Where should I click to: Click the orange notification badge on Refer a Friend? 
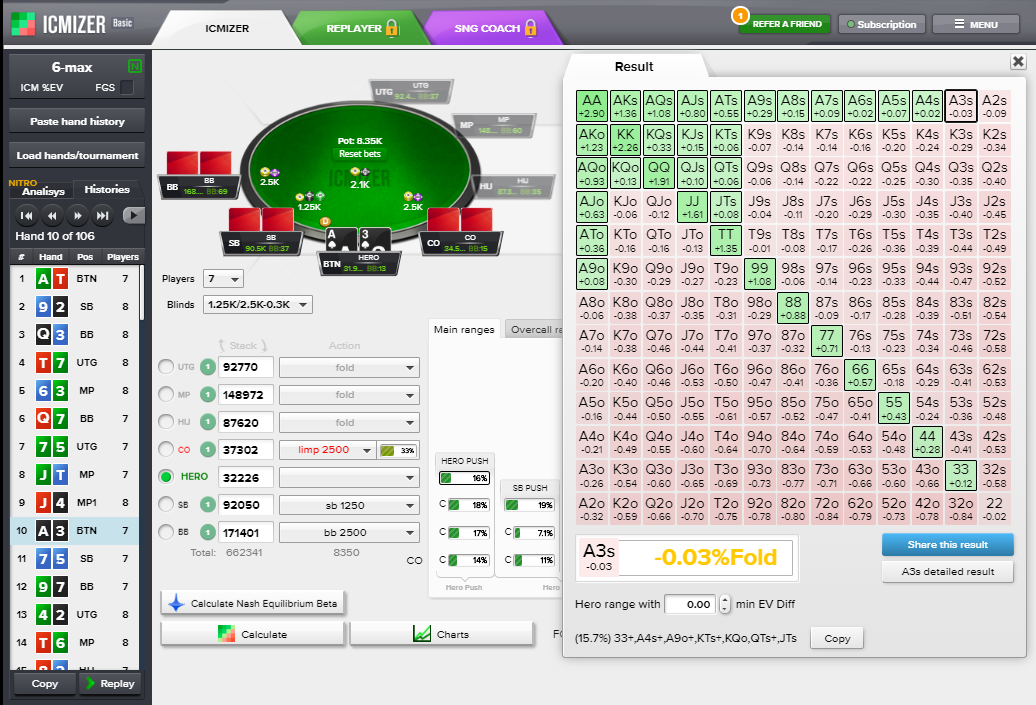coord(740,15)
